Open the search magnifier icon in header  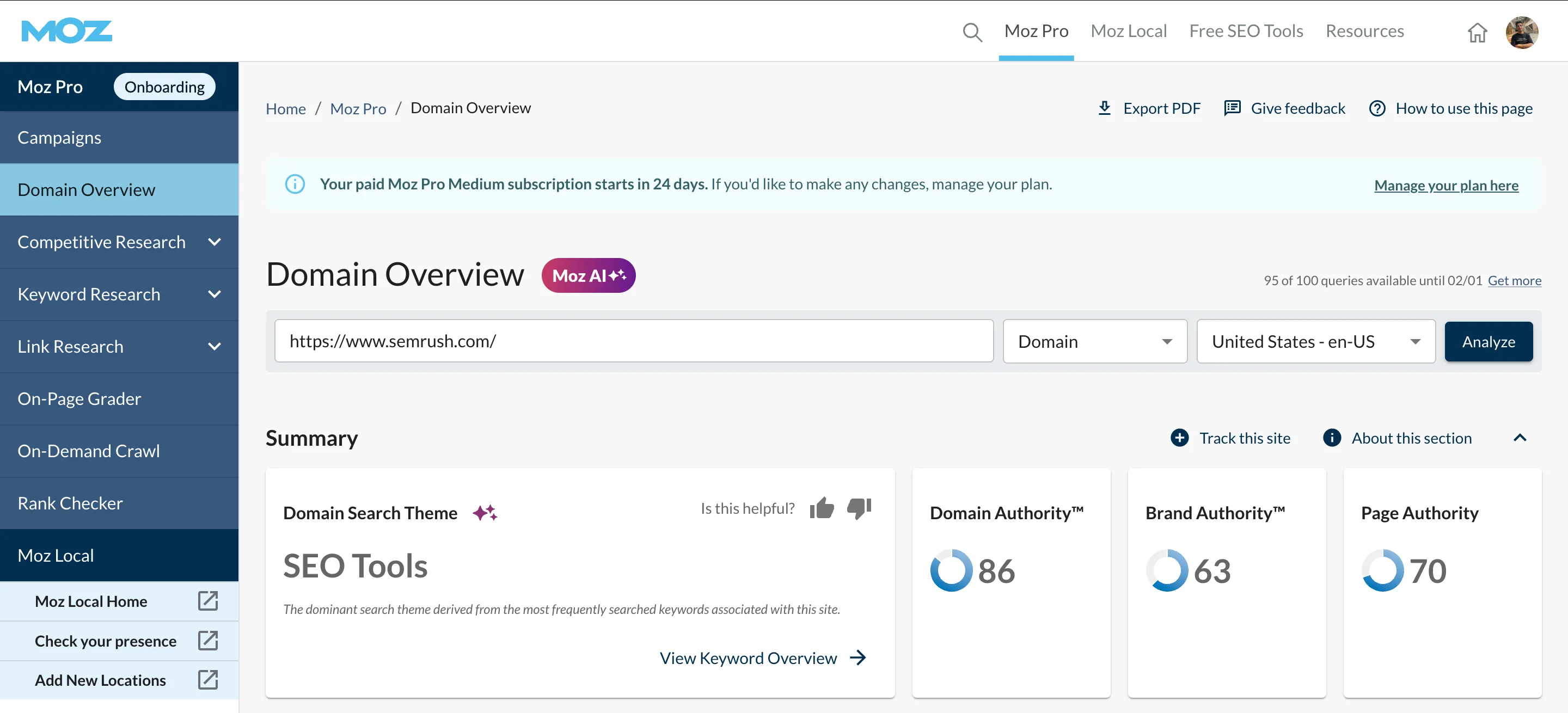coord(972,32)
